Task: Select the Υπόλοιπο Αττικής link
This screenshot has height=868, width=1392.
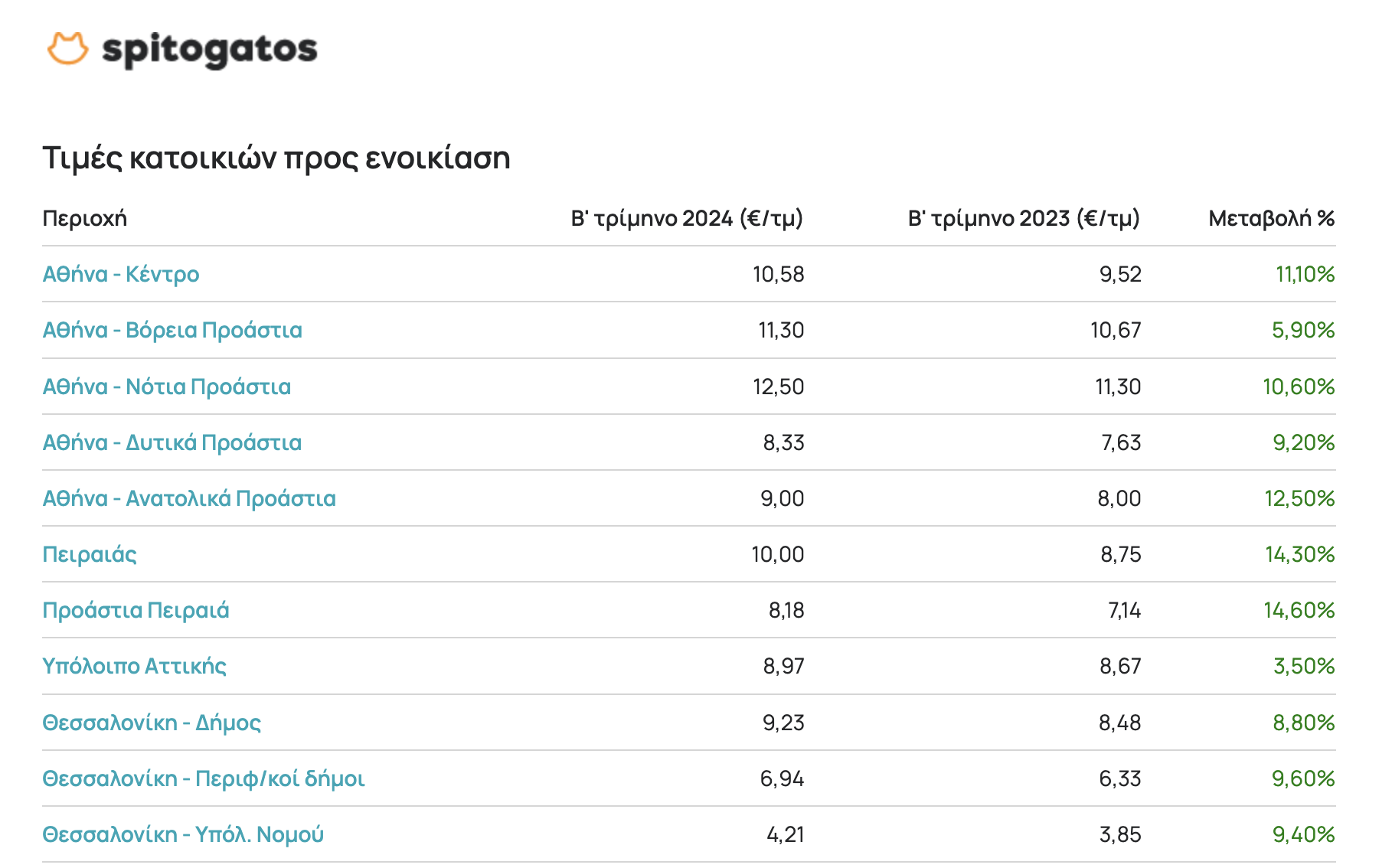Action: coord(134,666)
